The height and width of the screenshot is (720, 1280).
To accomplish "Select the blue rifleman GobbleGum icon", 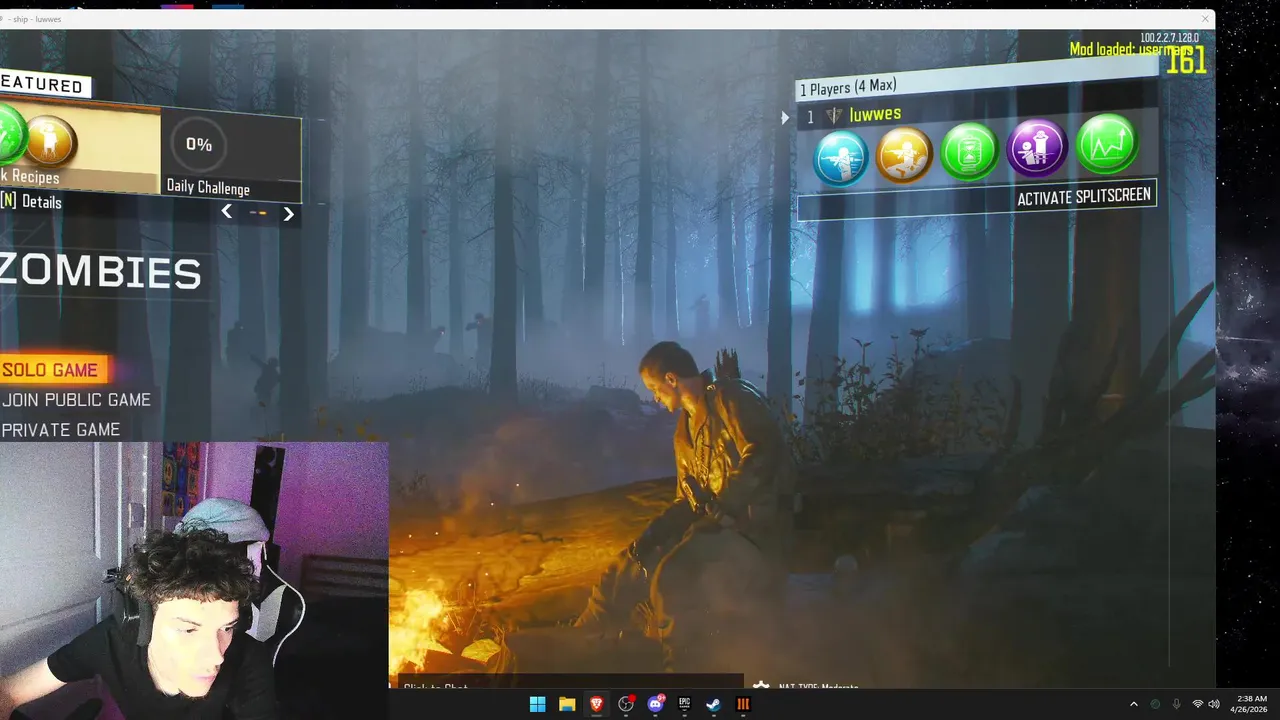I will (x=840, y=158).
